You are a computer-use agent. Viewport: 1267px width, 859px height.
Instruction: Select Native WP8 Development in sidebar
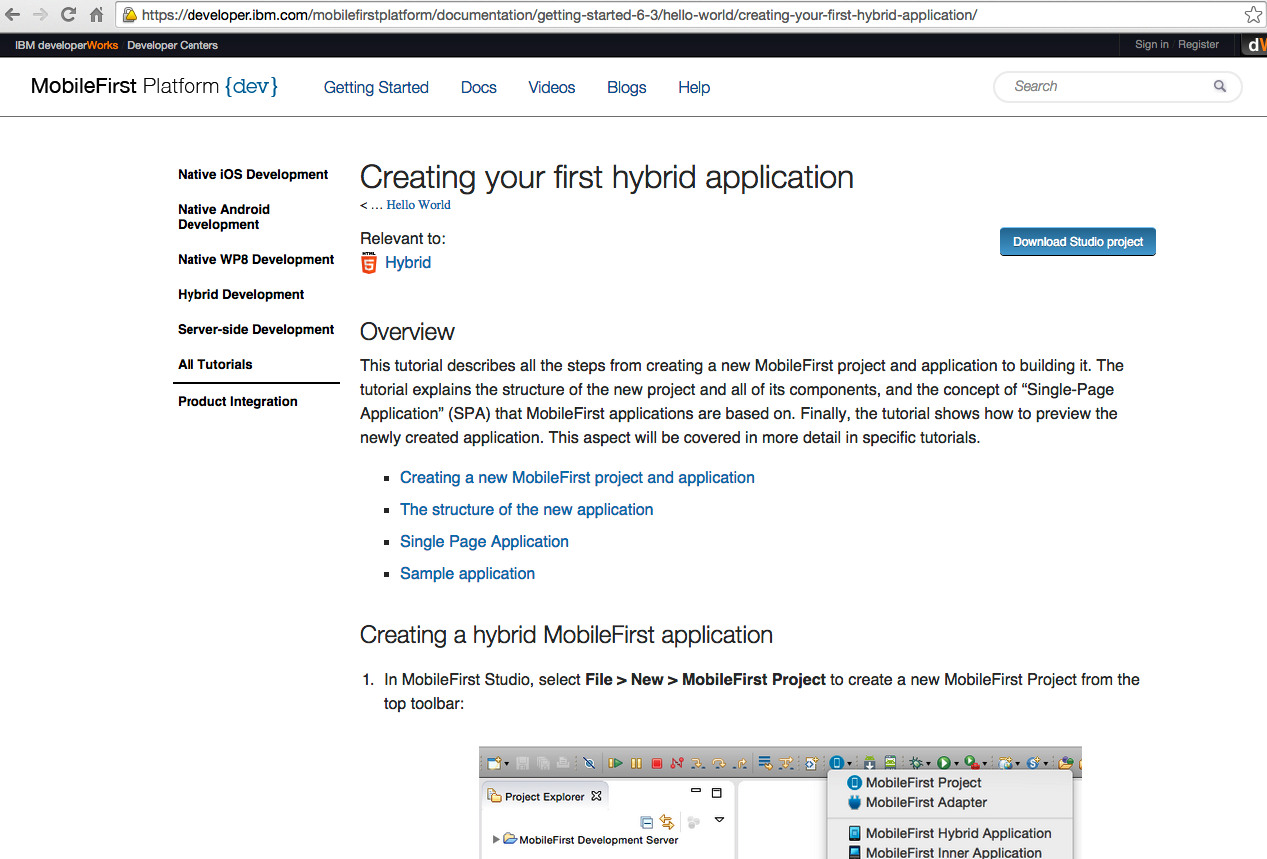click(x=256, y=259)
